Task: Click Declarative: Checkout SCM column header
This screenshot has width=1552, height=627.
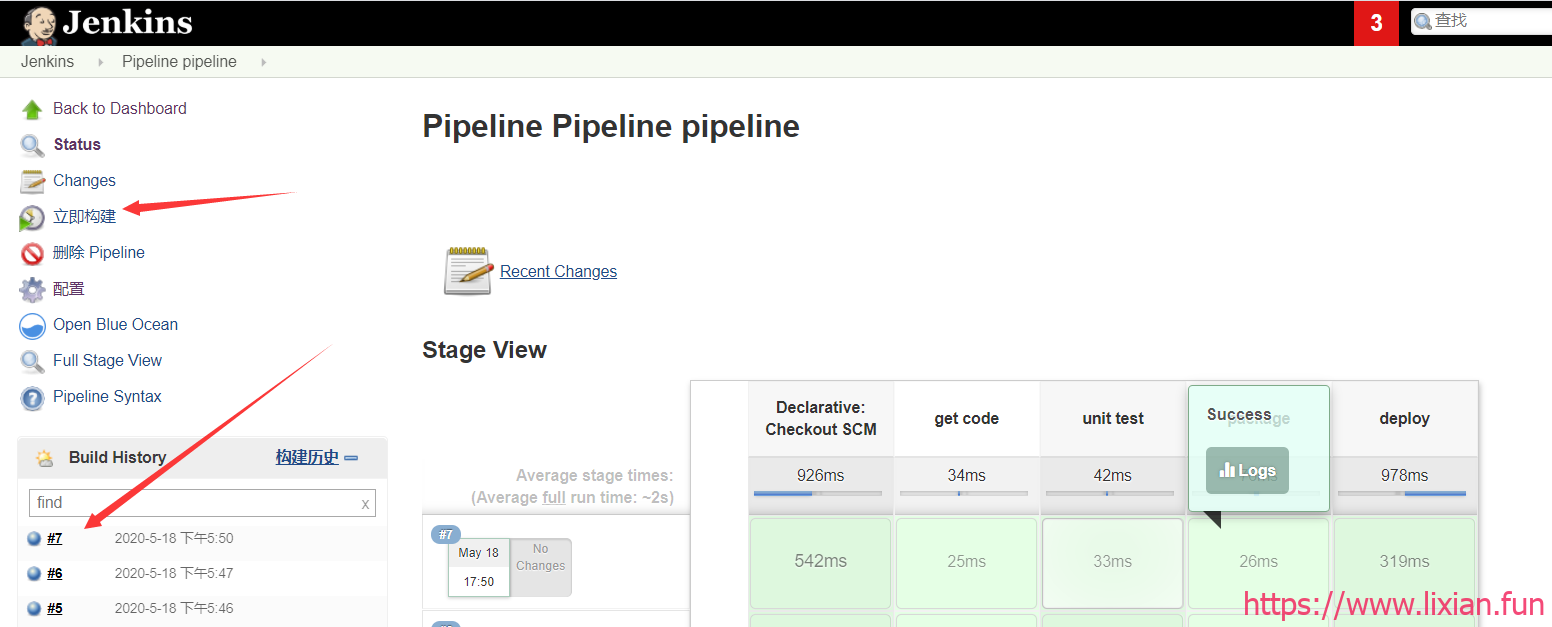Action: click(821, 419)
